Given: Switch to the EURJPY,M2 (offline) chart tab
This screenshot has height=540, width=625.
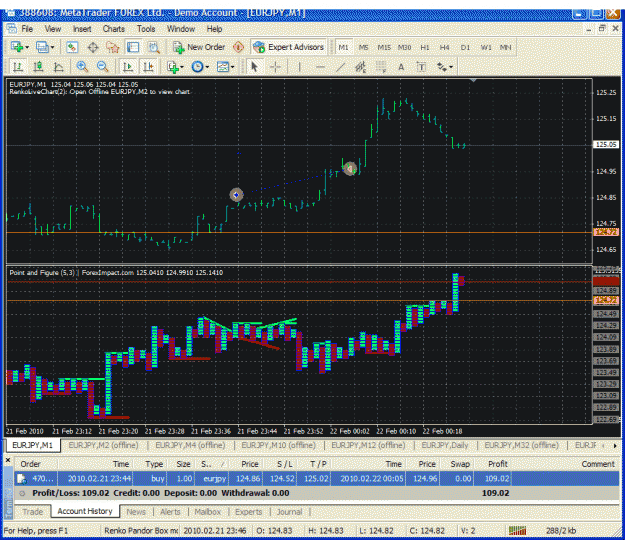Looking at the screenshot, I should point(103,445).
